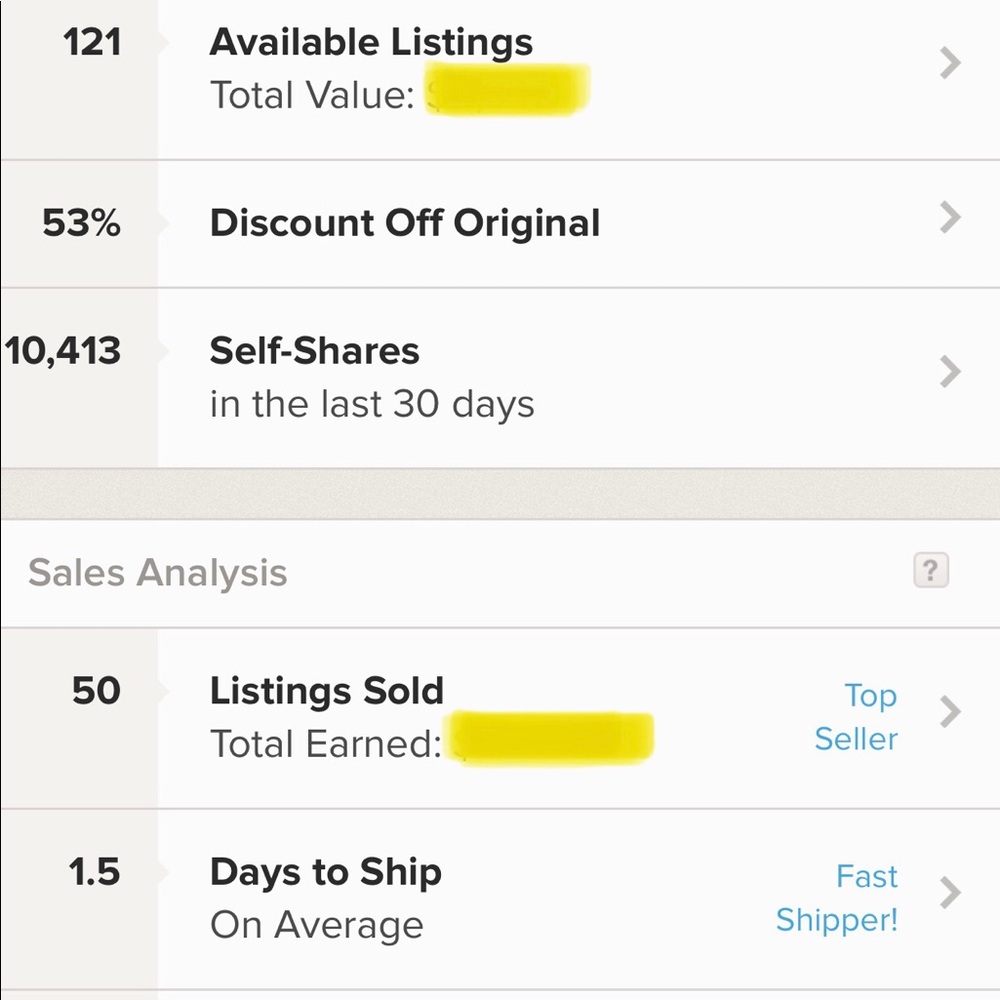Tap the Total Earned highlighted amount
The width and height of the screenshot is (1000, 1000).
pos(550,739)
